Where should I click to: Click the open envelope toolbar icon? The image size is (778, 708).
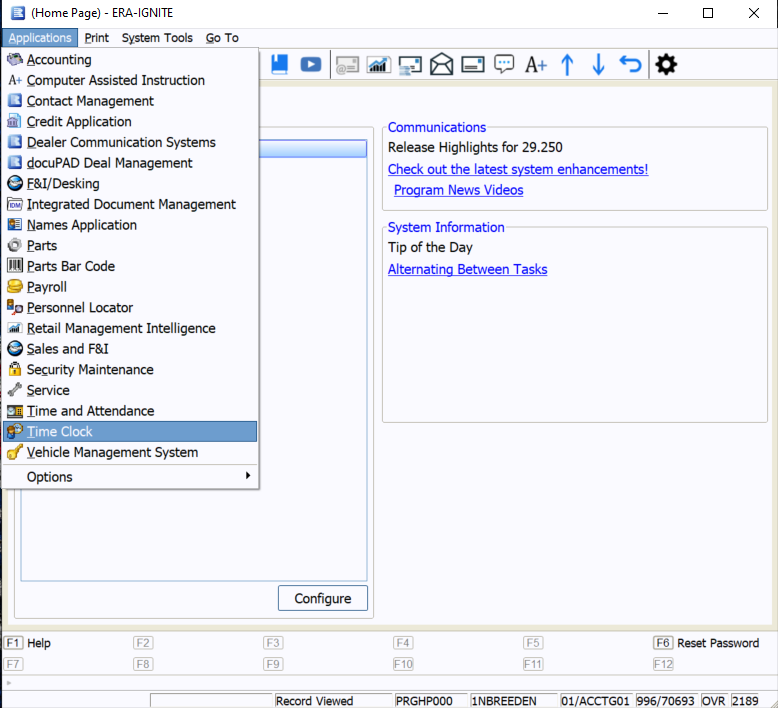click(x=442, y=64)
